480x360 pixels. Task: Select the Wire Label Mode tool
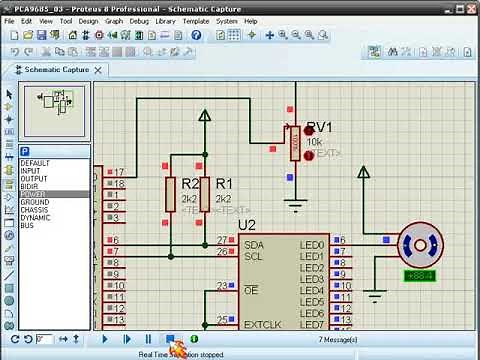[x=9, y=132]
